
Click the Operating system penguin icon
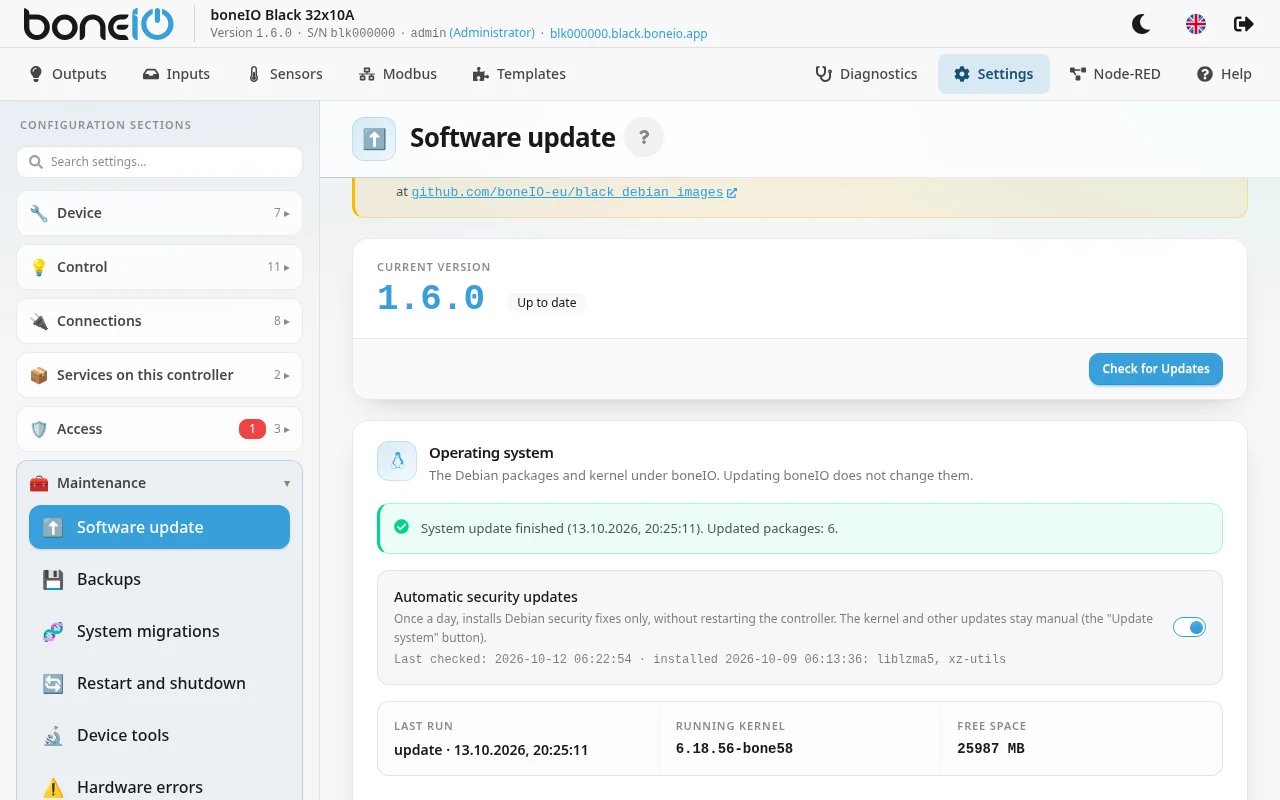click(397, 461)
